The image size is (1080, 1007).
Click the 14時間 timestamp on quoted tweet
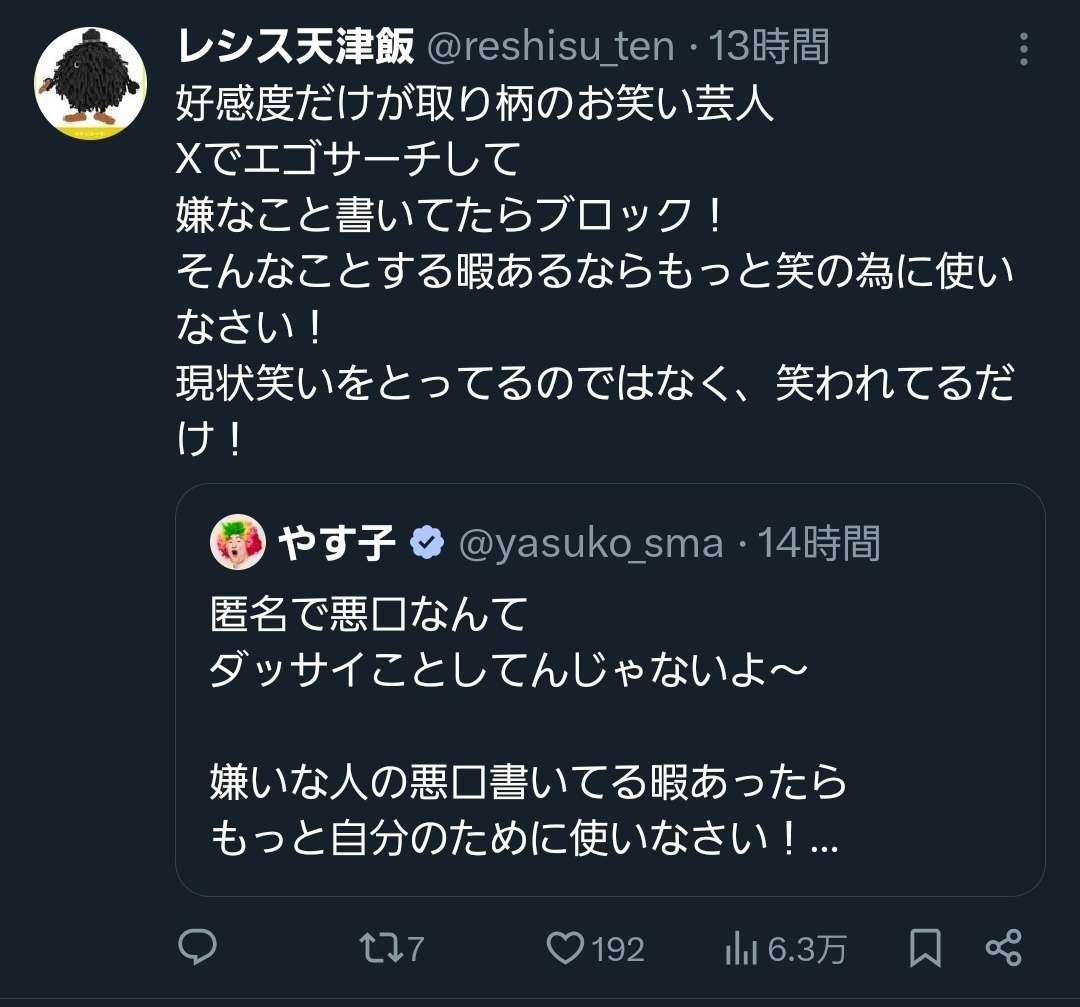pyautogui.click(x=818, y=543)
